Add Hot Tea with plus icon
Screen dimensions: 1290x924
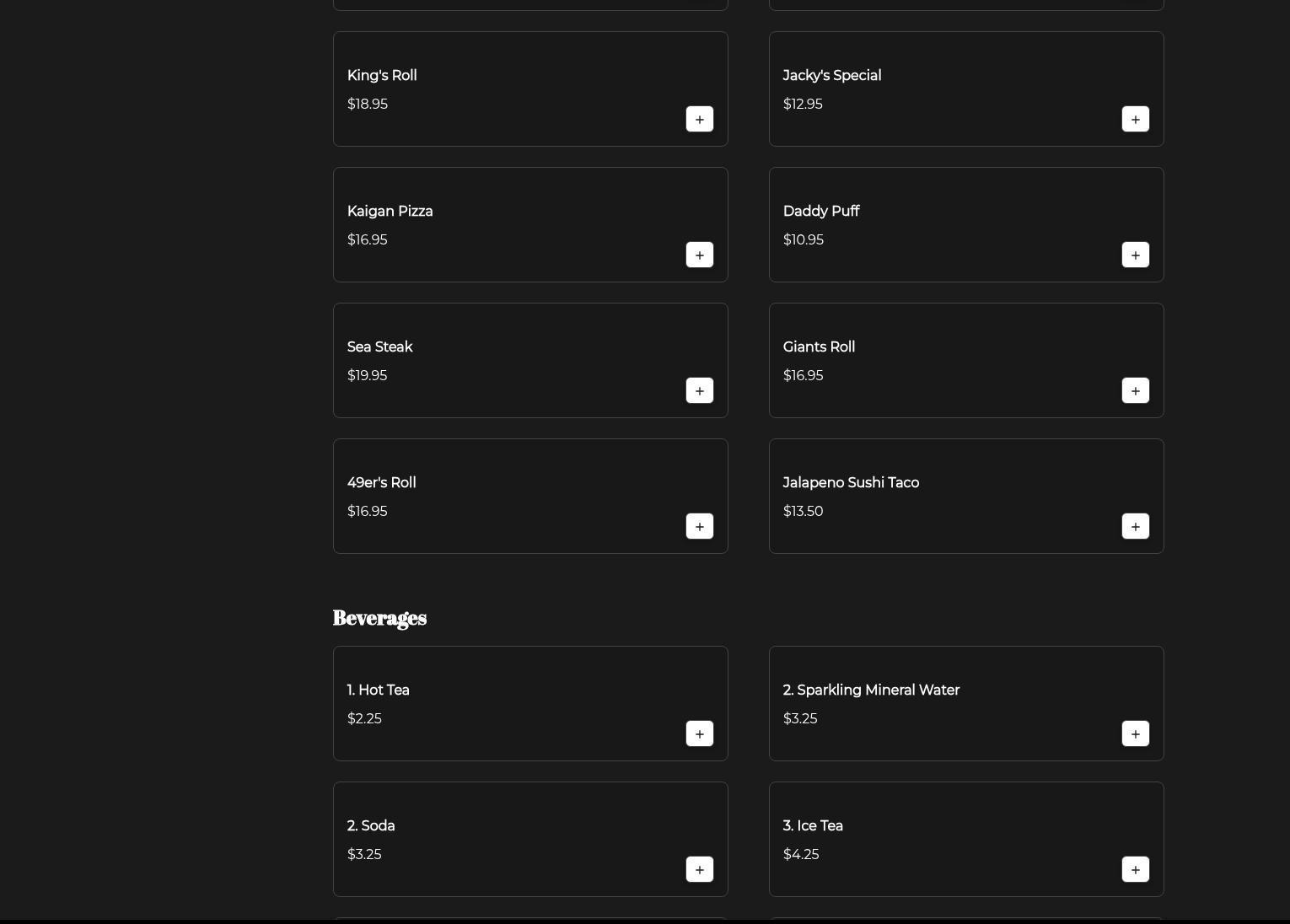pyautogui.click(x=699, y=734)
